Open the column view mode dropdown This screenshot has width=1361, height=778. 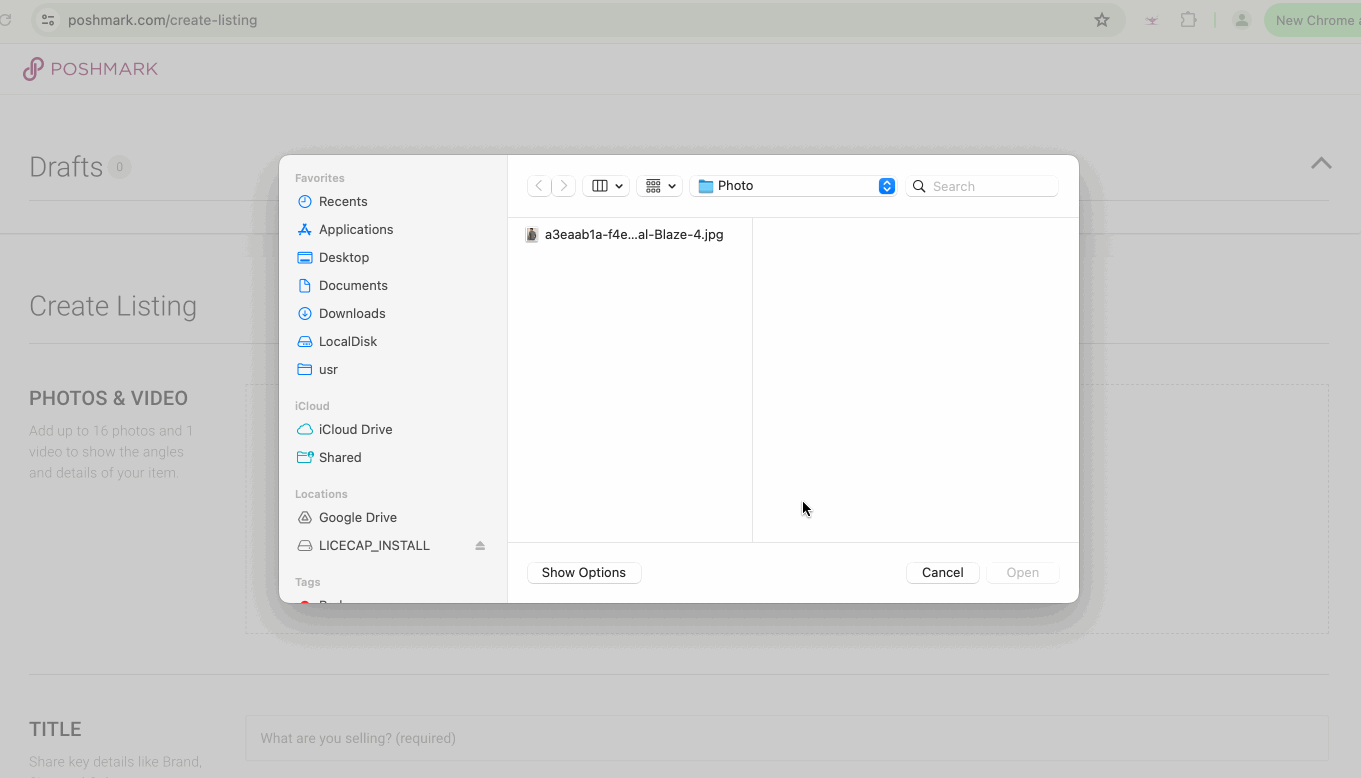pyautogui.click(x=606, y=186)
